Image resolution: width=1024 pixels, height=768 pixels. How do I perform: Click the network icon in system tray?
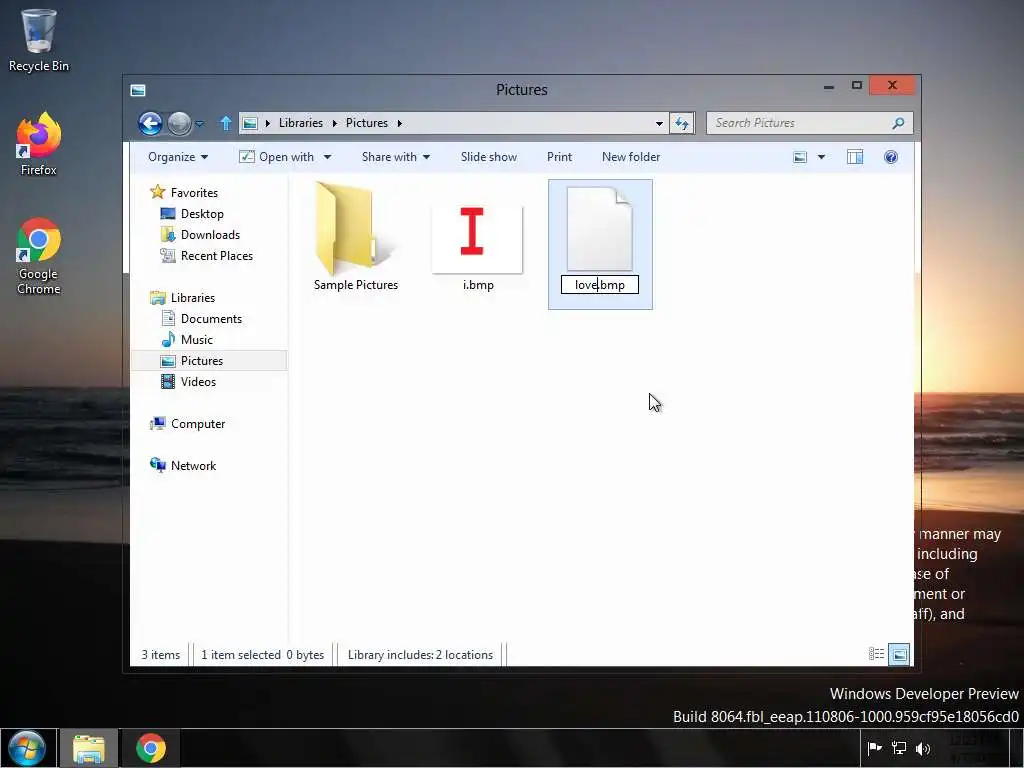899,748
